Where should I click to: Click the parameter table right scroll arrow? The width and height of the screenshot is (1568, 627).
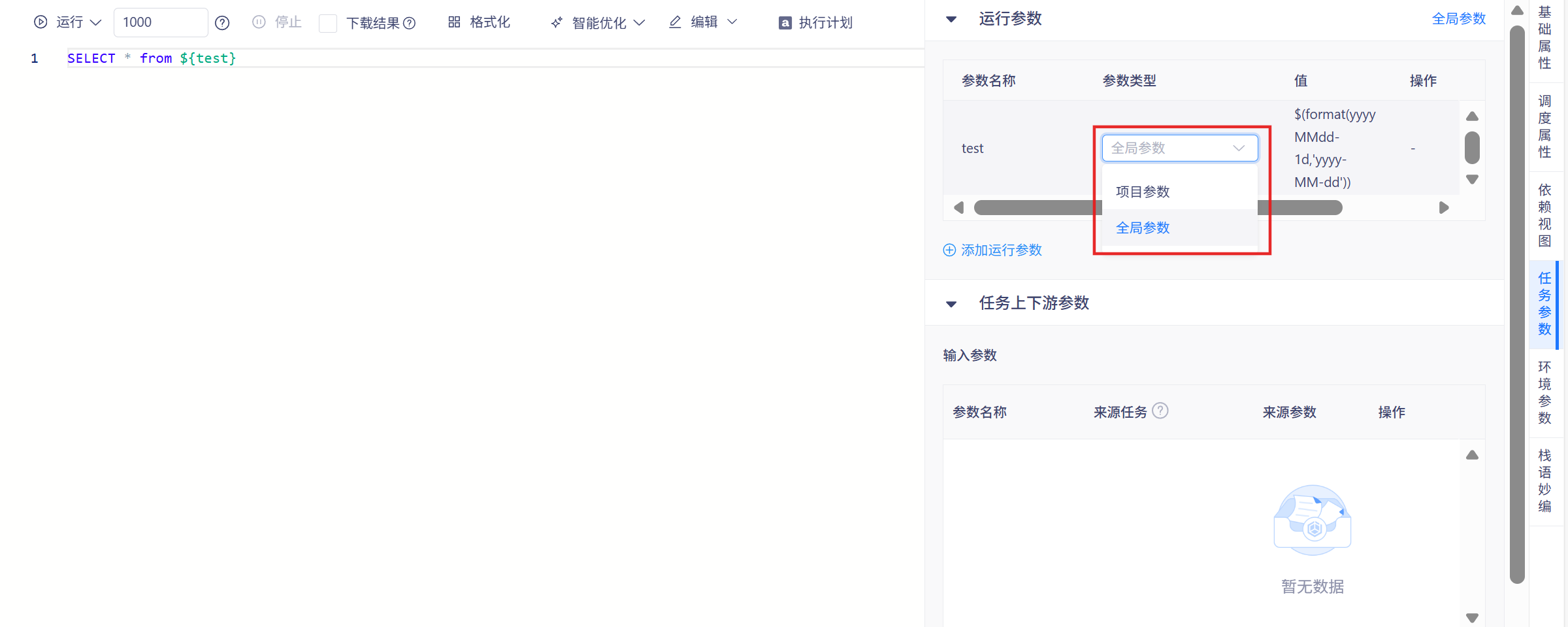pyautogui.click(x=1444, y=208)
